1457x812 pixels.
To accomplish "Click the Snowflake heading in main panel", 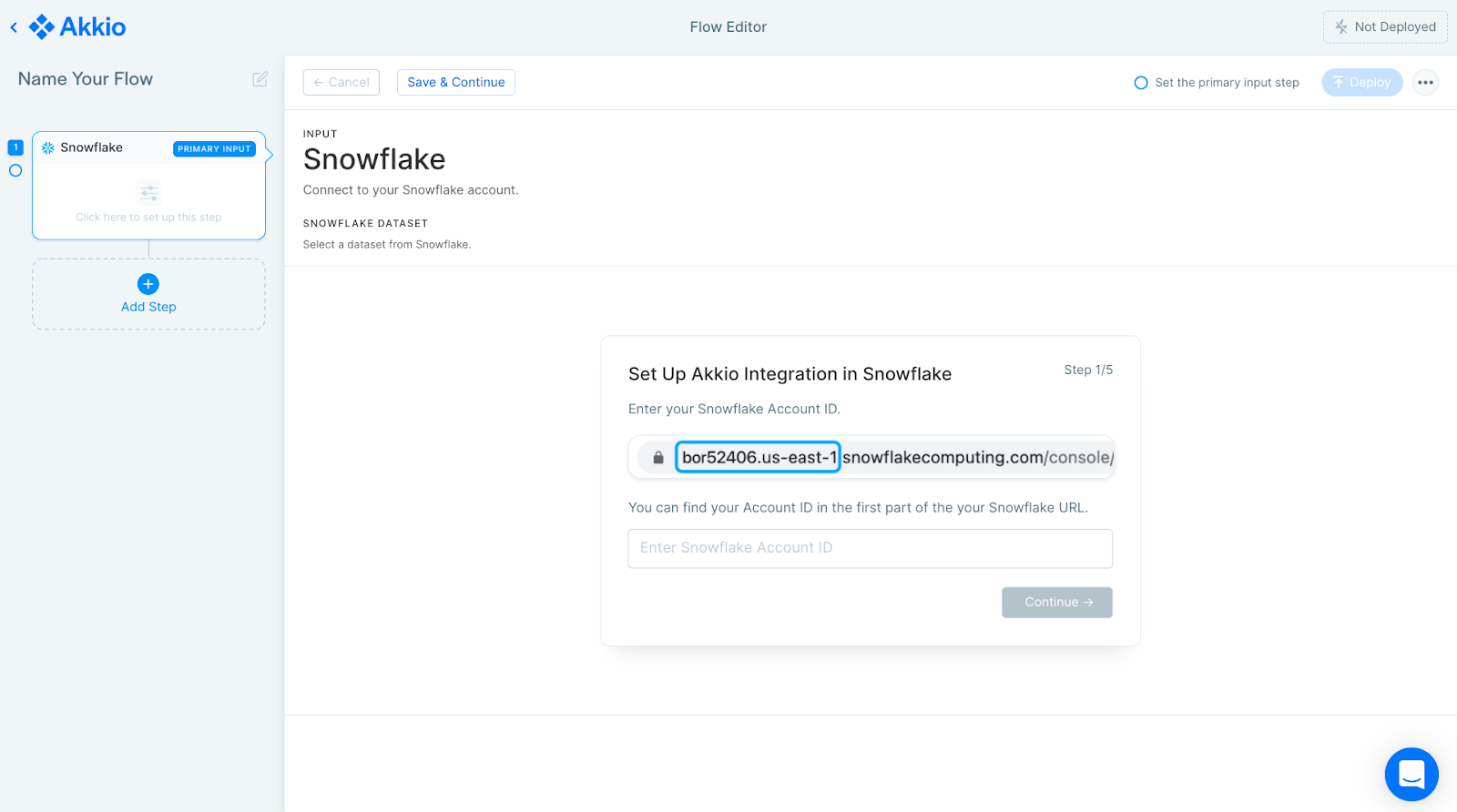I will tap(374, 159).
